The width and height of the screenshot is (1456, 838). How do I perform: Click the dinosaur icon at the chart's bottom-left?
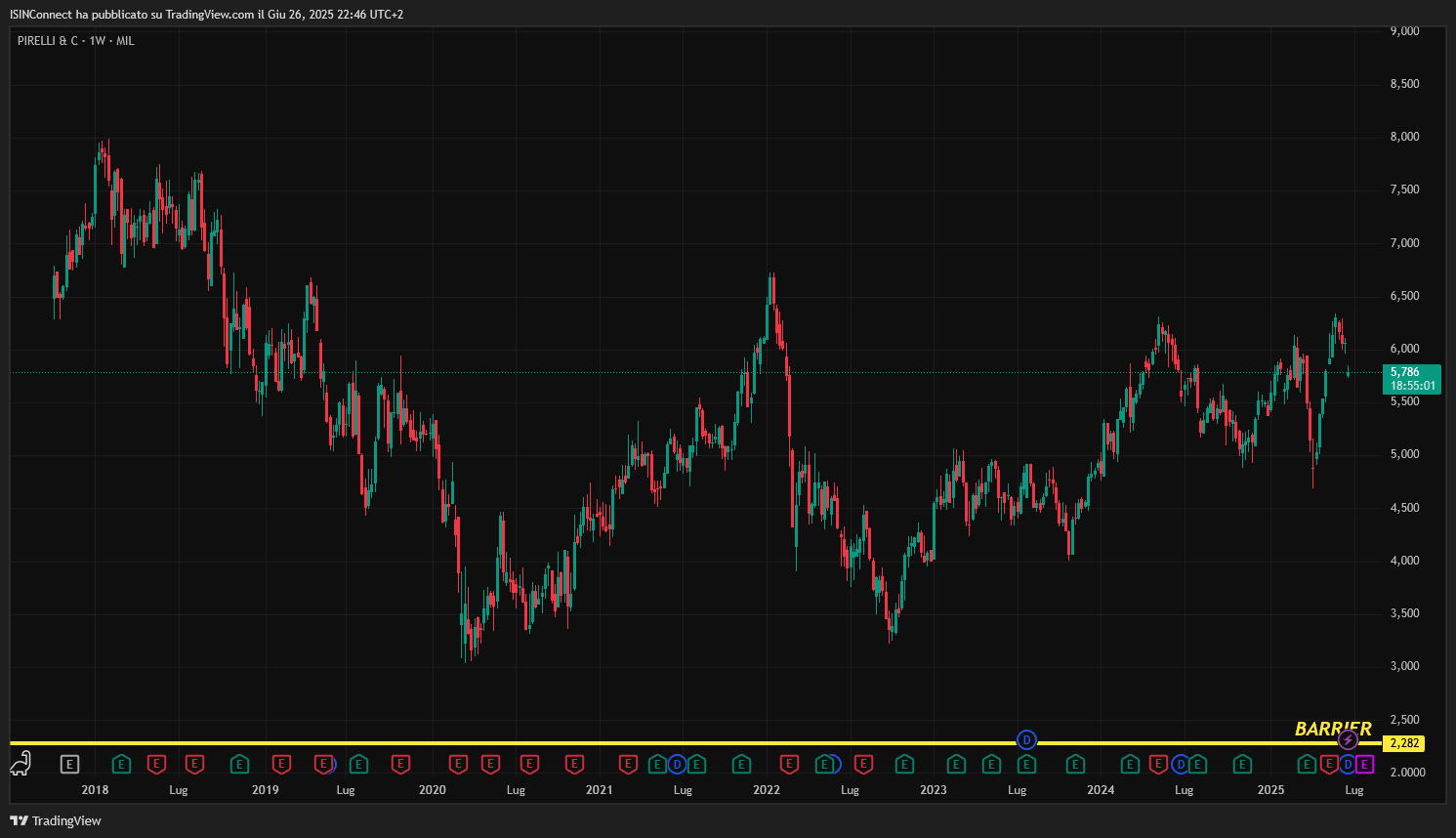tap(21, 764)
